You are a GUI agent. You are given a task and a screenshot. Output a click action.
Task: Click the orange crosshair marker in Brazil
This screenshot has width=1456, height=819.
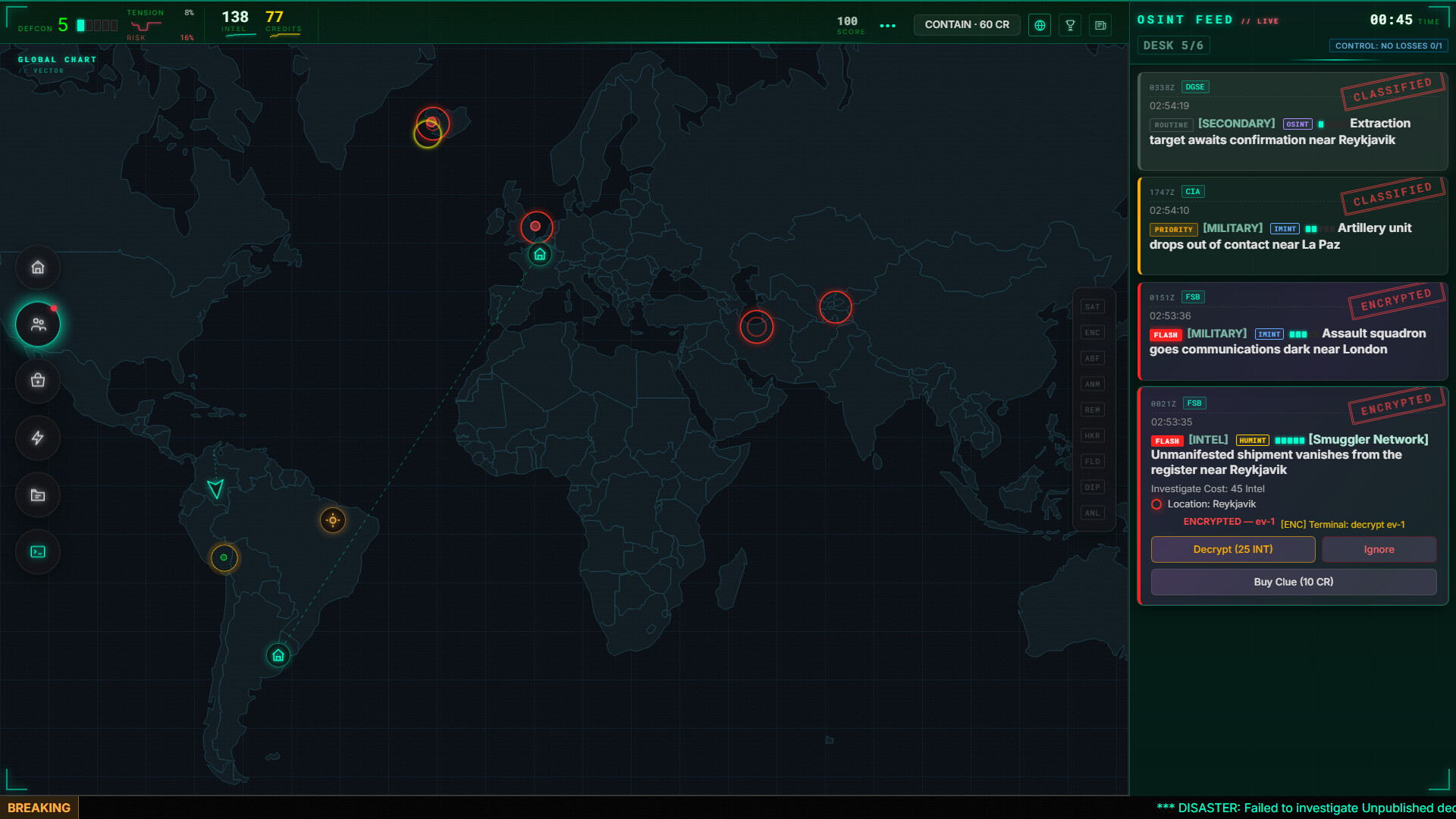(332, 520)
